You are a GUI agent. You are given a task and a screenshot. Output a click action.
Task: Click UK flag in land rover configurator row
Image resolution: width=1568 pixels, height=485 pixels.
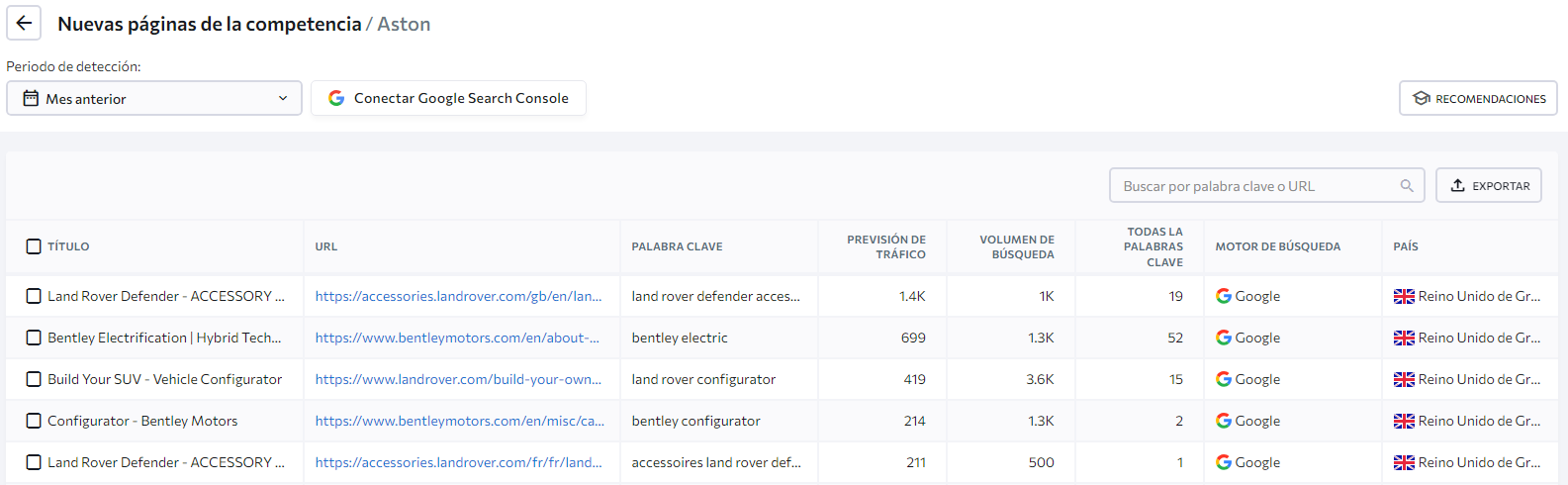point(1404,379)
